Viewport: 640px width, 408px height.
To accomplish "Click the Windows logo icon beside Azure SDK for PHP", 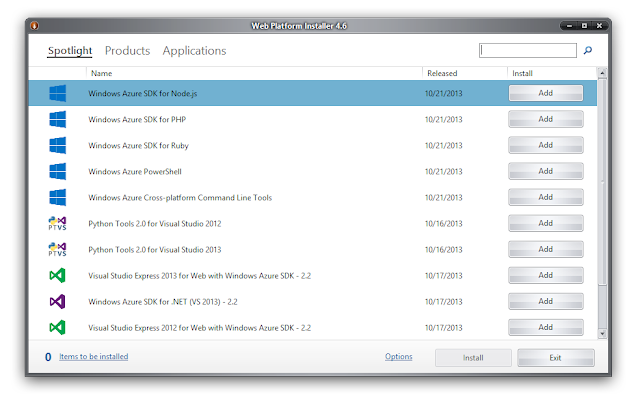I will (x=58, y=120).
